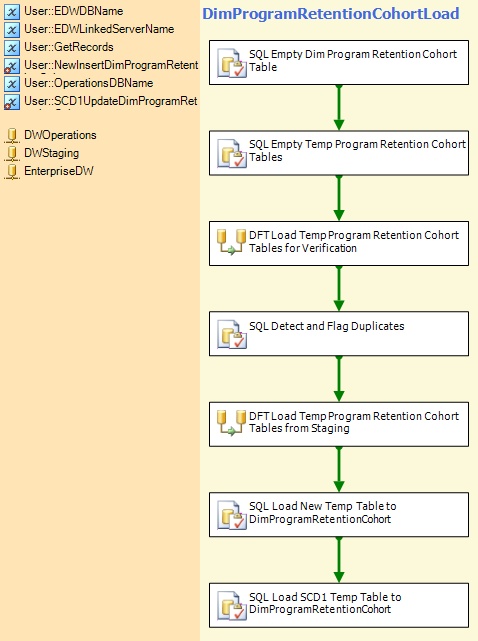Select the User::SCD1UpdateDimProgramRet variable
Screen dimensions: 478x641
click(x=110, y=101)
